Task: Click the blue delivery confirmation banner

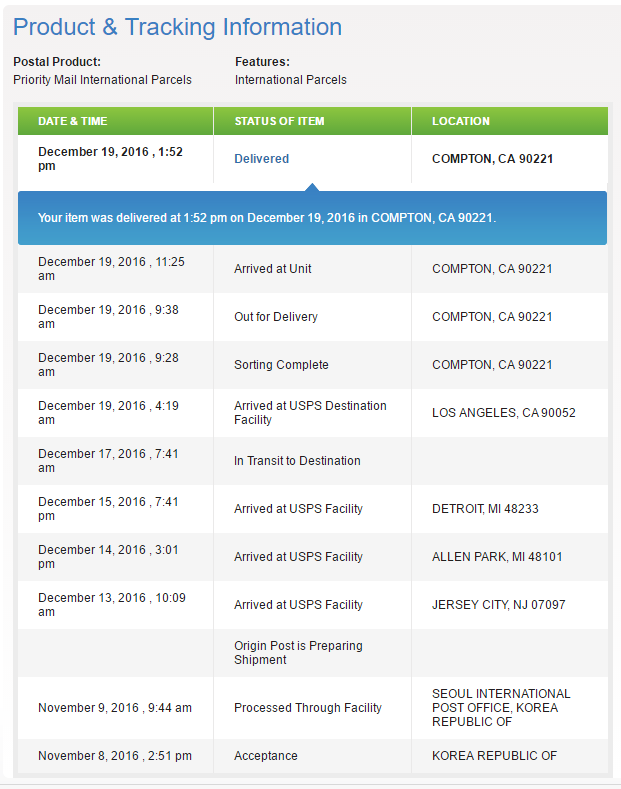Action: [x=312, y=217]
